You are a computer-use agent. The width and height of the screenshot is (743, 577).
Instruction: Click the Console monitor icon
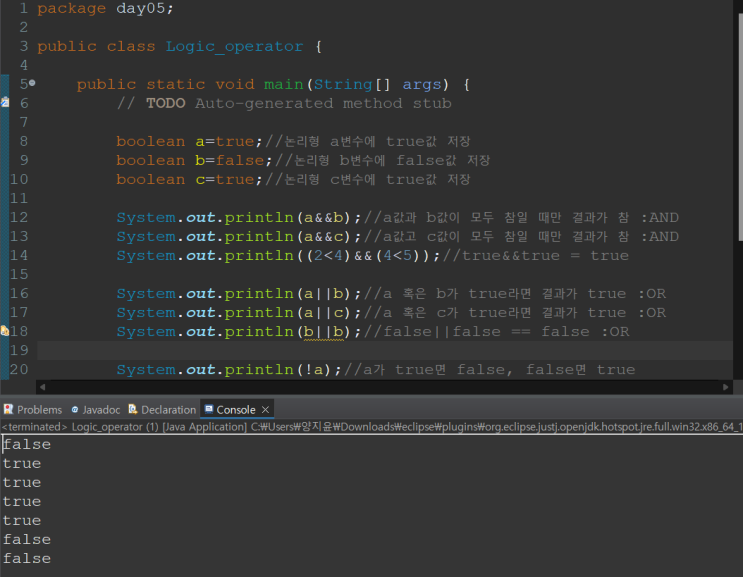coord(209,409)
